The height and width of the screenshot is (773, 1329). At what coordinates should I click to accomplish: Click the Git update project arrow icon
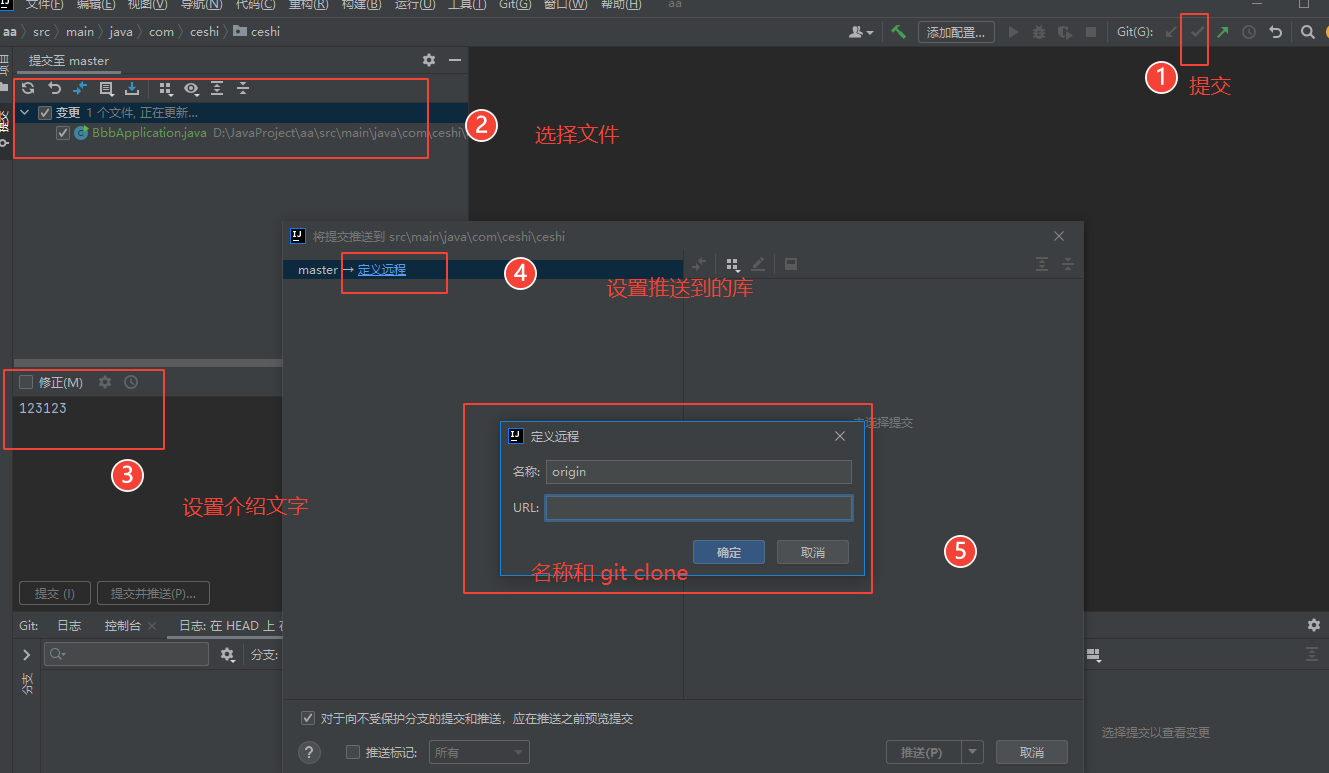coord(1171,32)
